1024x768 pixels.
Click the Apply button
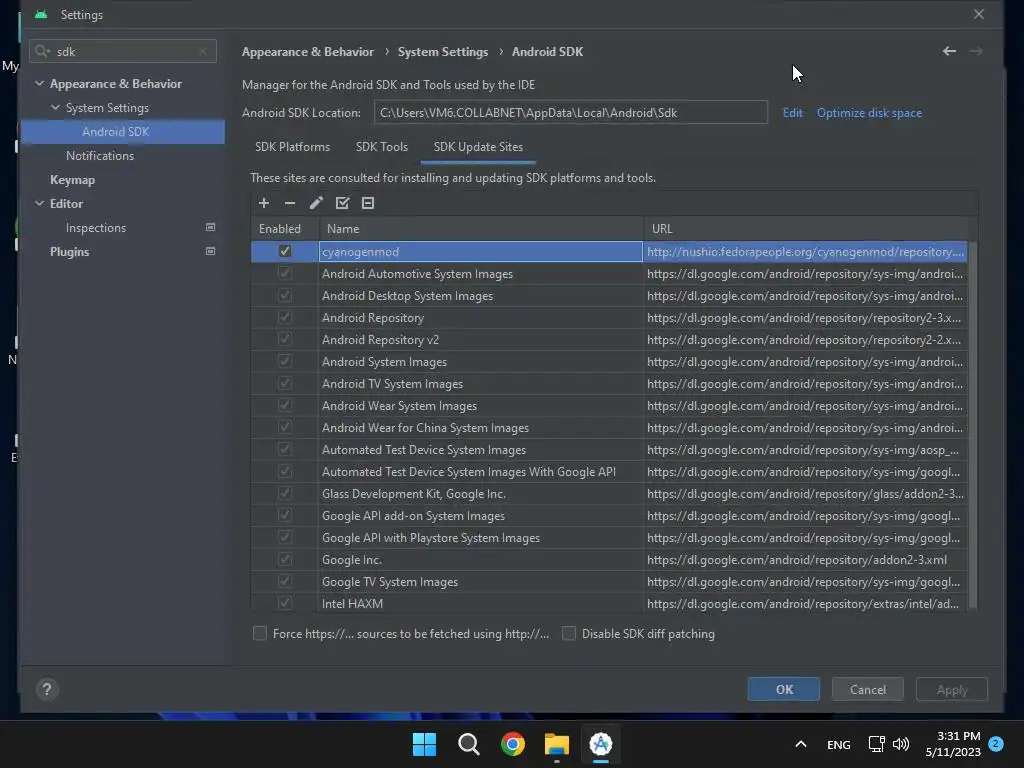pyautogui.click(x=952, y=690)
